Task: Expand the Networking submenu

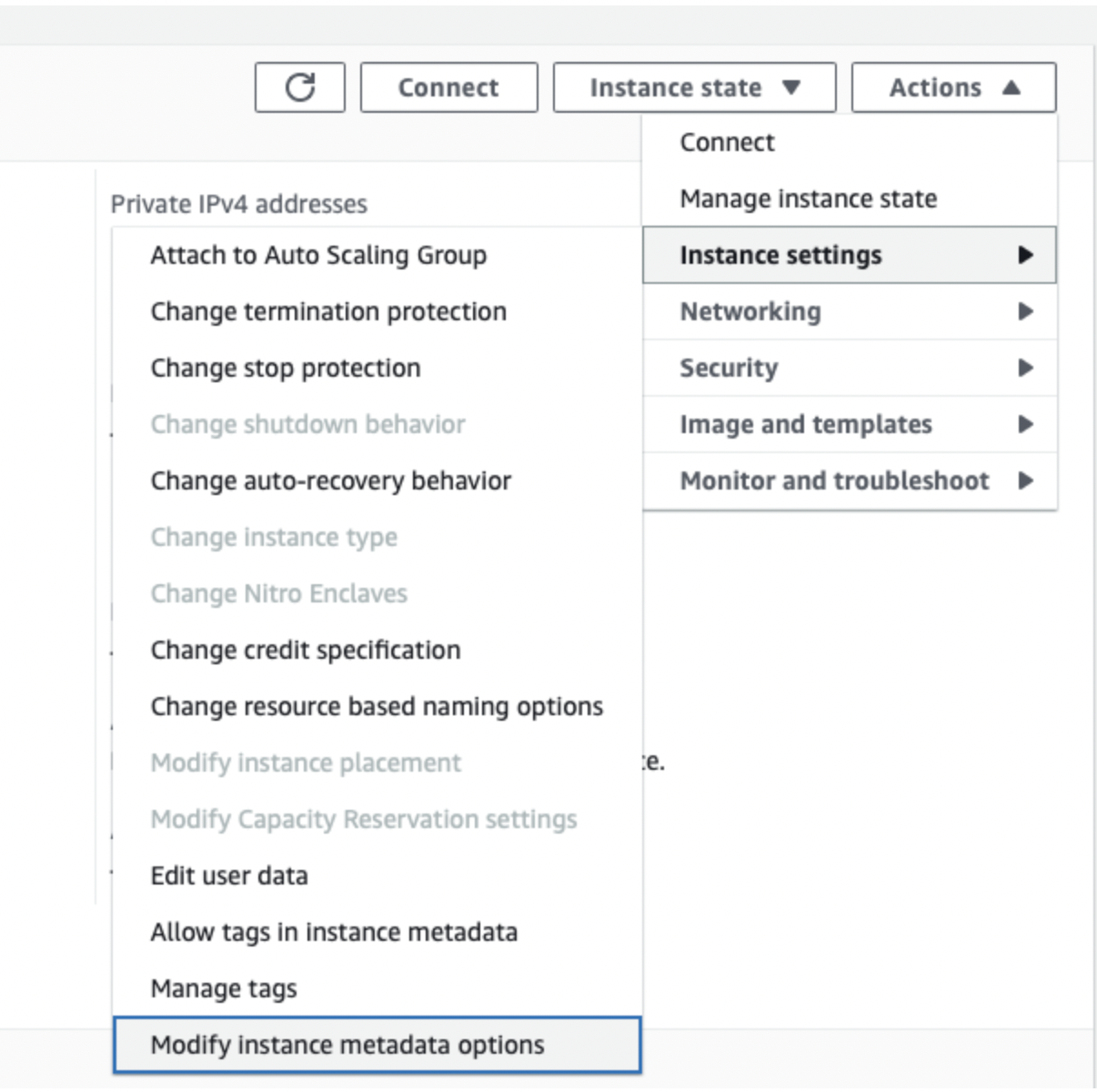Action: tap(850, 312)
